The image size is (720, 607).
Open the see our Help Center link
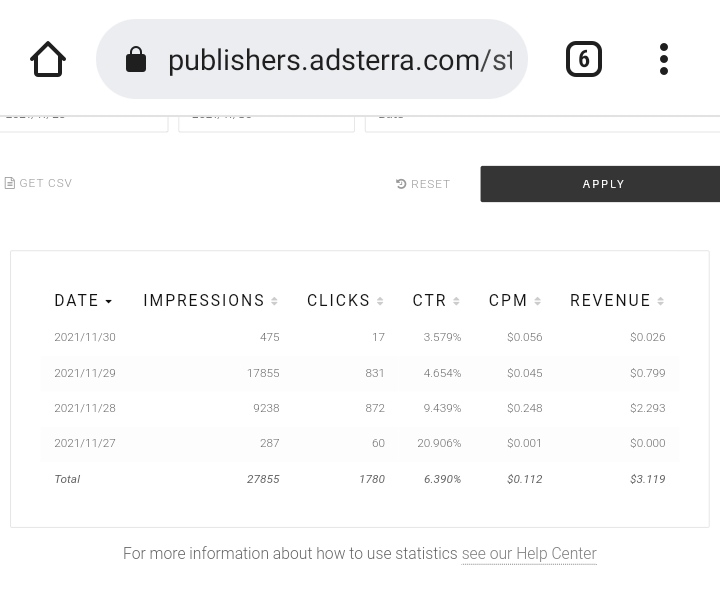pos(528,554)
